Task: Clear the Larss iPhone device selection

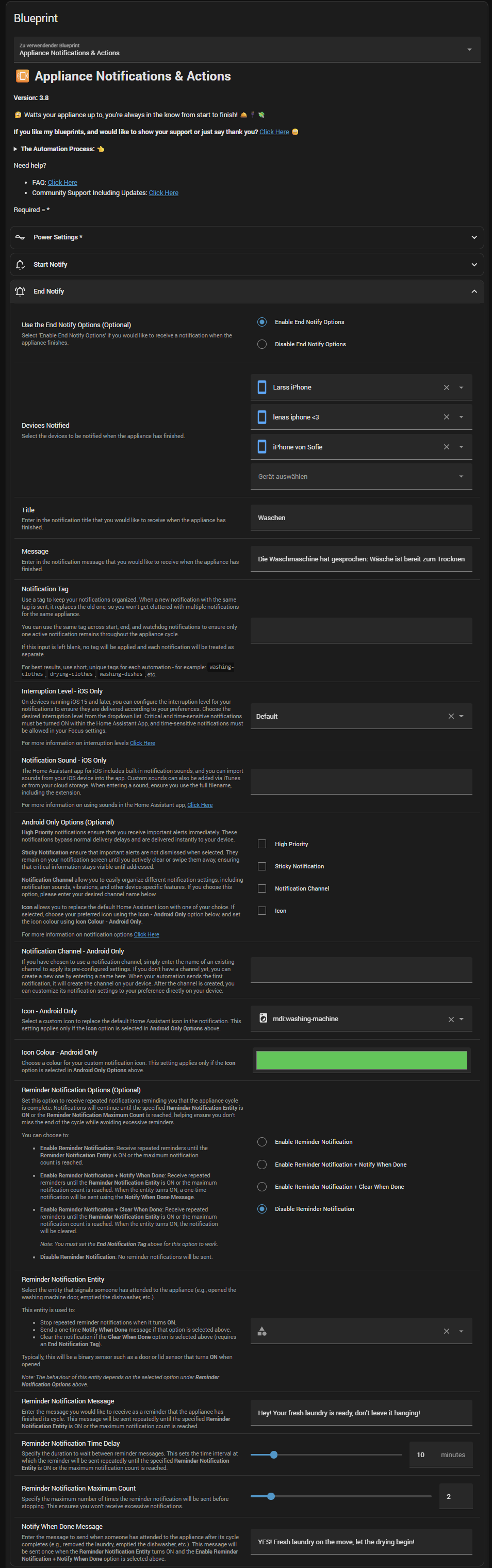Action: [446, 387]
